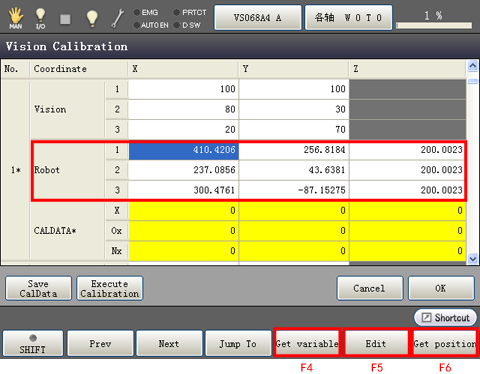Image resolution: width=480 pixels, height=374 pixels.
Task: Run Execute Calibration
Action: 110,288
